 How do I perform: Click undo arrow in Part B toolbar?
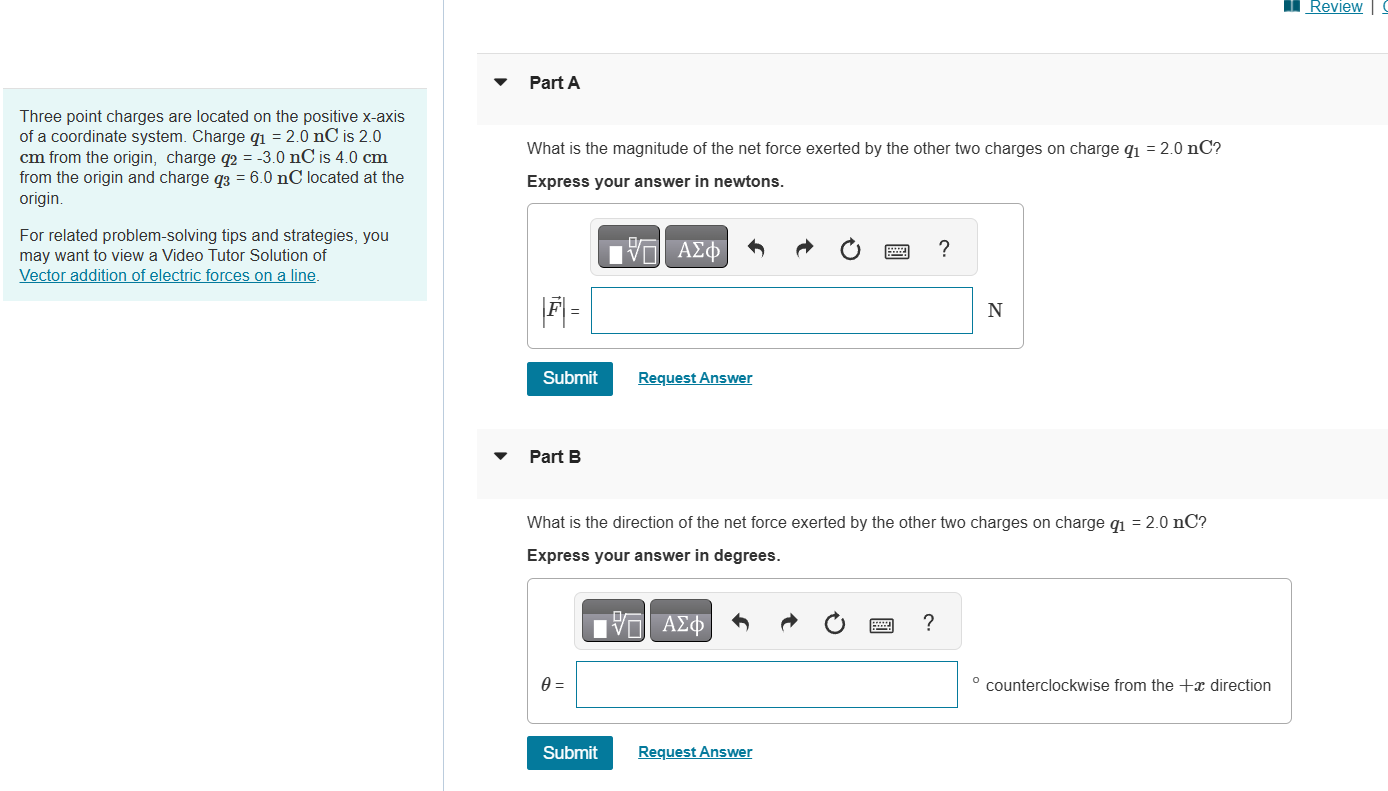[x=740, y=624]
